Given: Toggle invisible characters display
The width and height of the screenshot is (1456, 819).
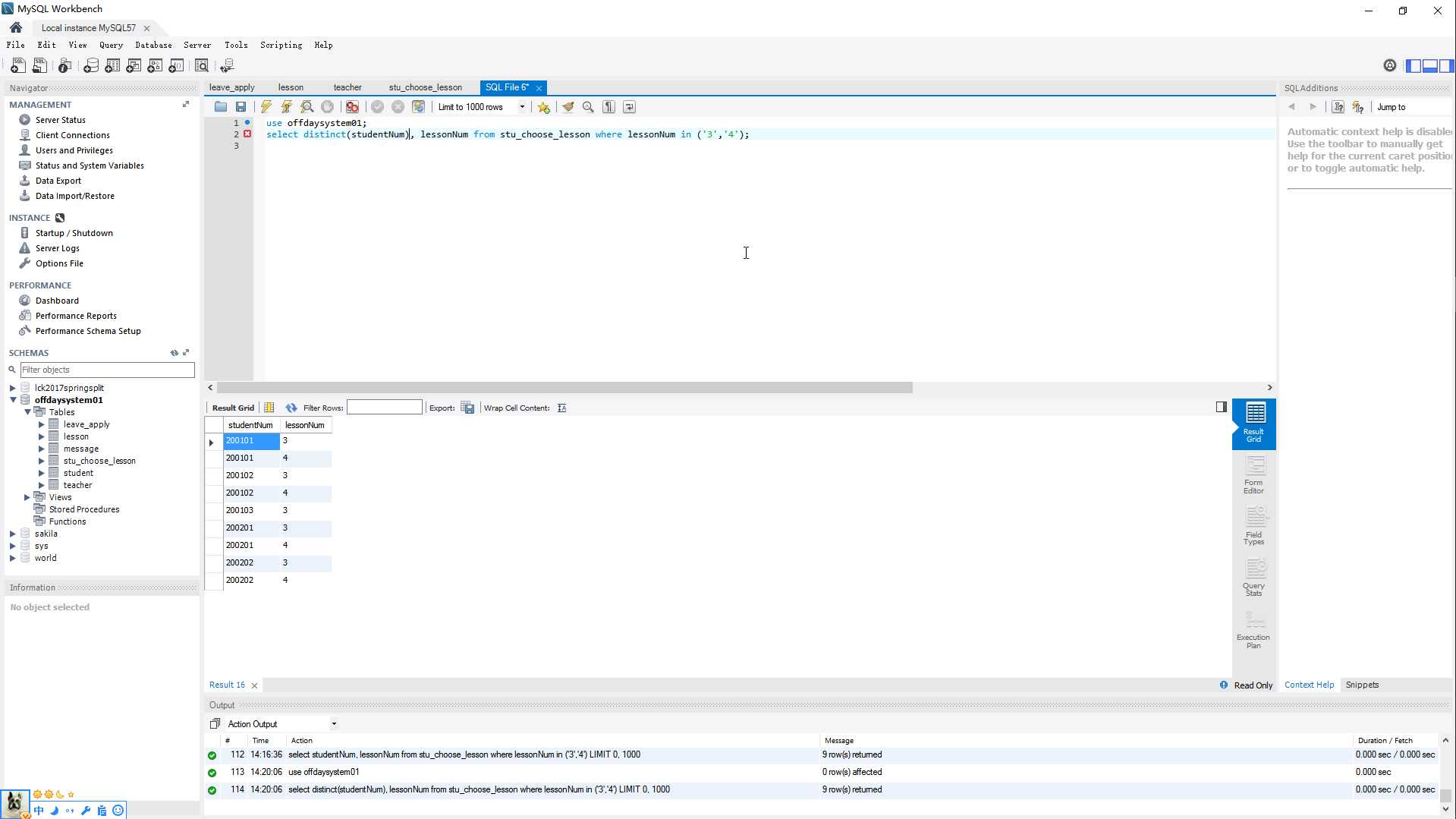Looking at the screenshot, I should [609, 107].
